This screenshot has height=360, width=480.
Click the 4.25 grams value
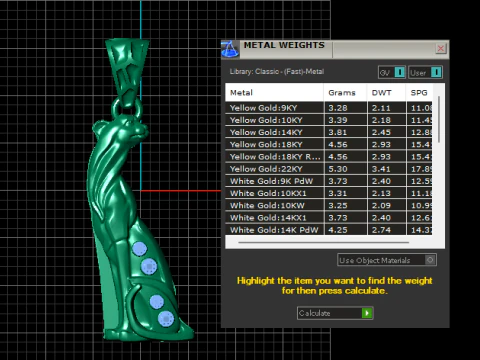[x=338, y=230]
